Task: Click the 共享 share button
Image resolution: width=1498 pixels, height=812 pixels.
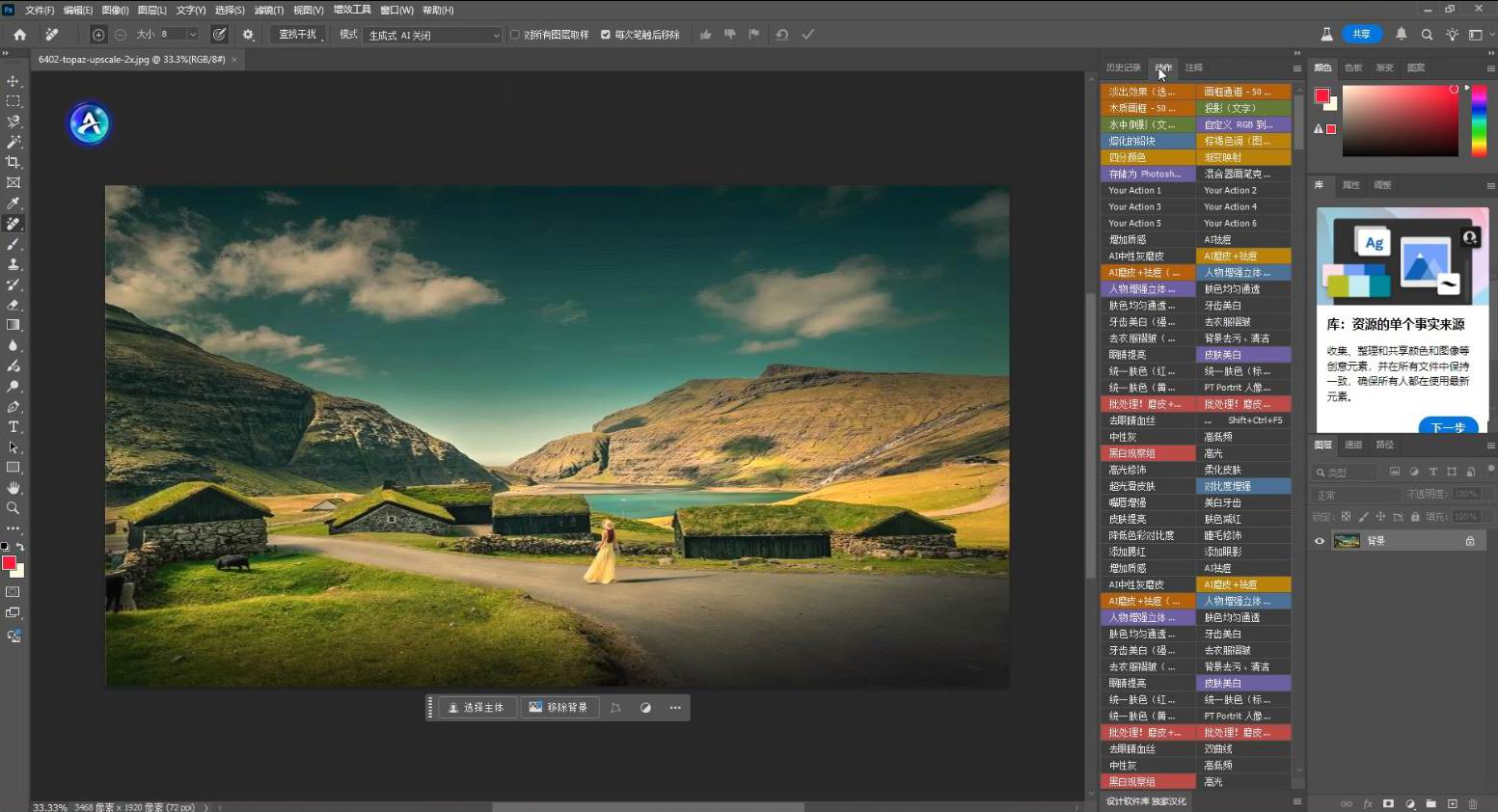Action: (1361, 34)
